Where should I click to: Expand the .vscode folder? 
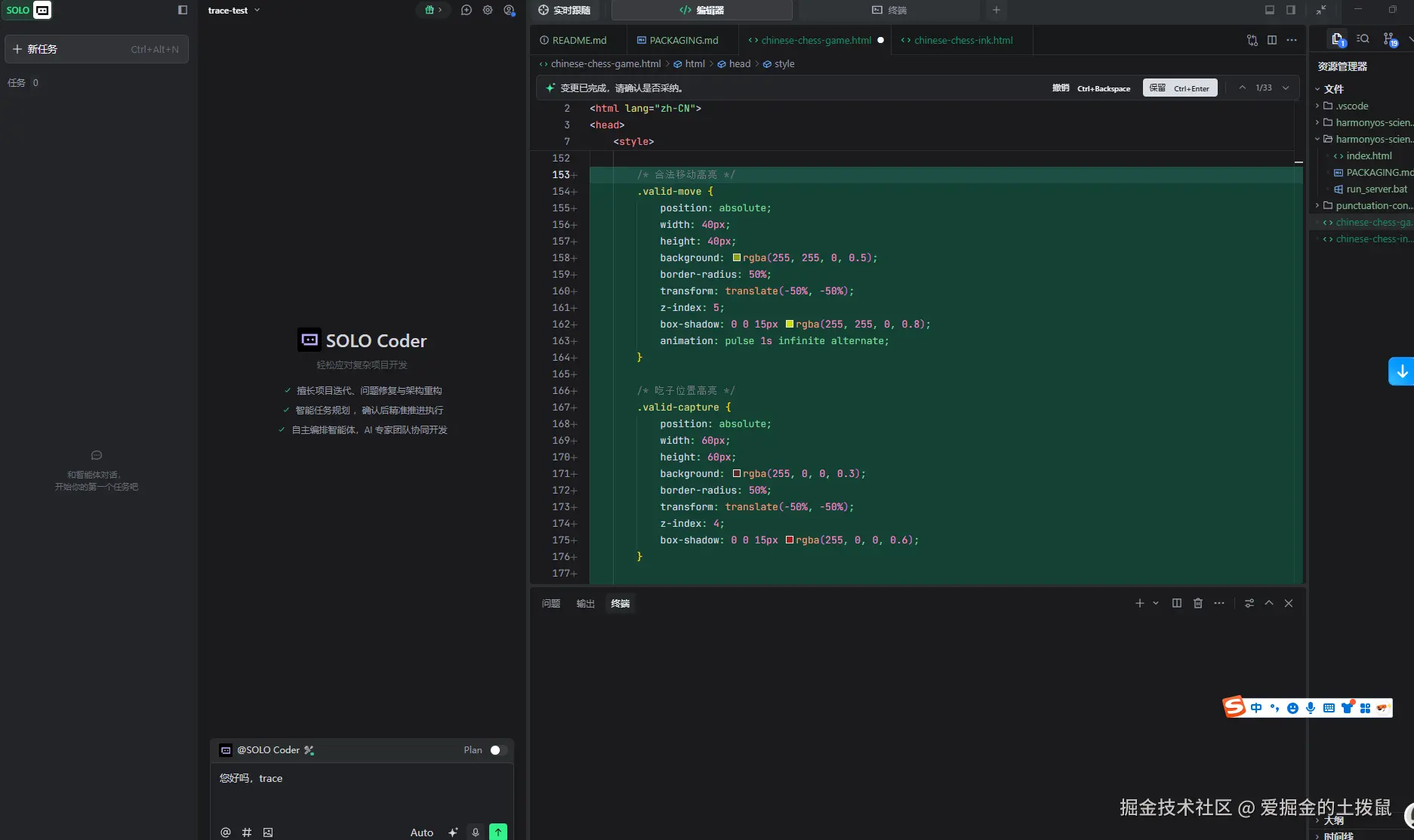[1351, 106]
